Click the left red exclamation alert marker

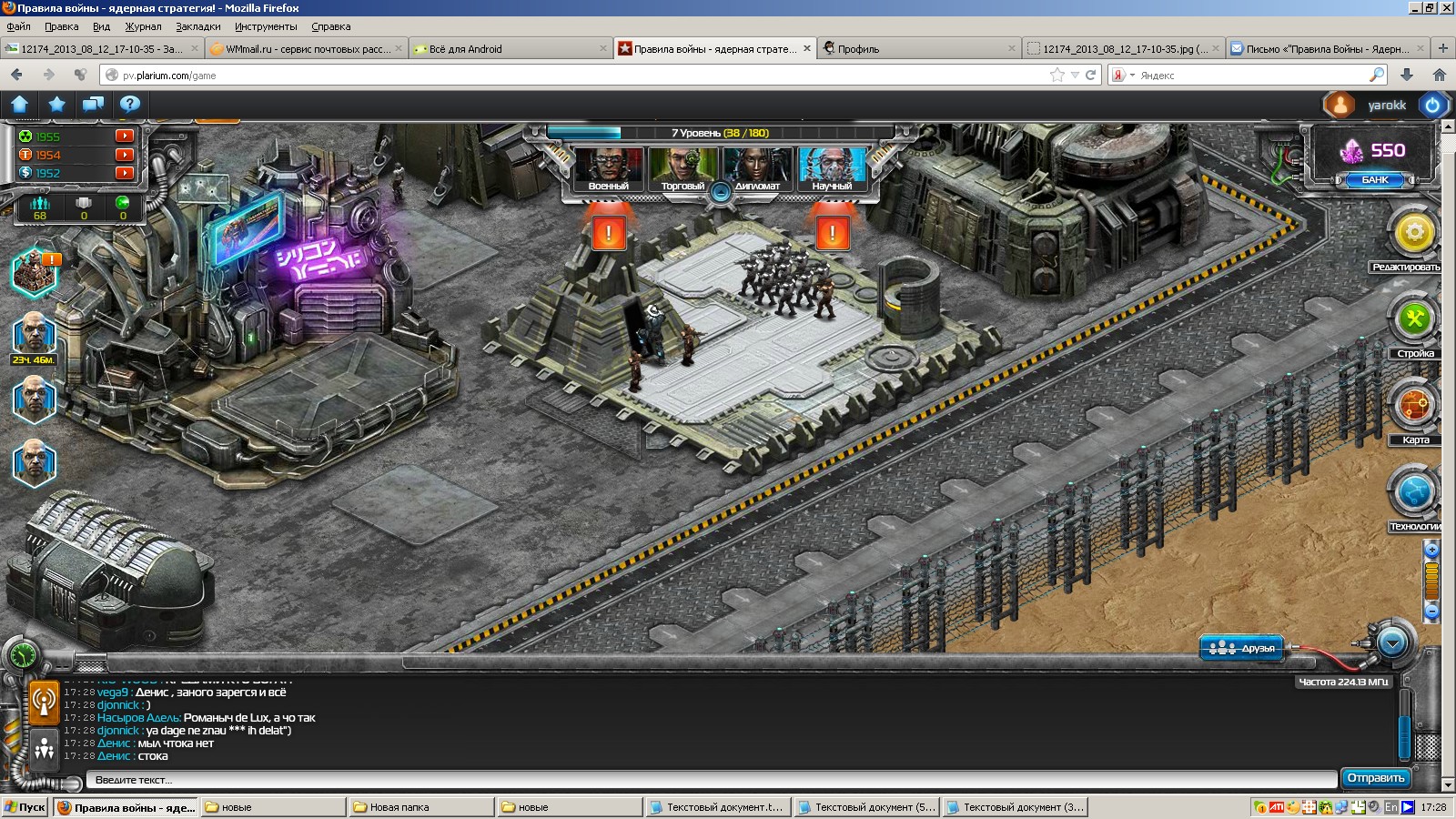[609, 233]
